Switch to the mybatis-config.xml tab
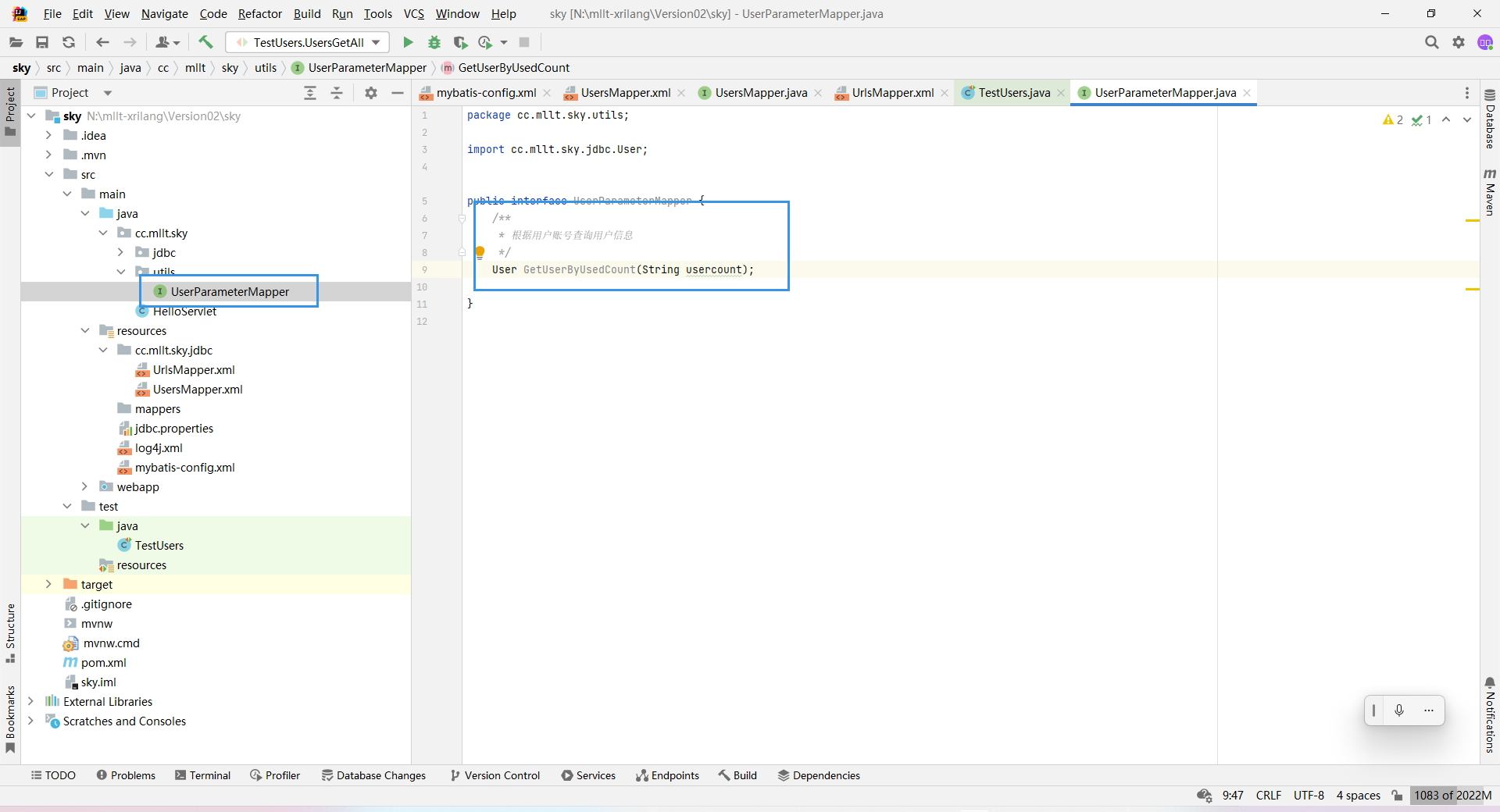The image size is (1500, 812). point(486,93)
